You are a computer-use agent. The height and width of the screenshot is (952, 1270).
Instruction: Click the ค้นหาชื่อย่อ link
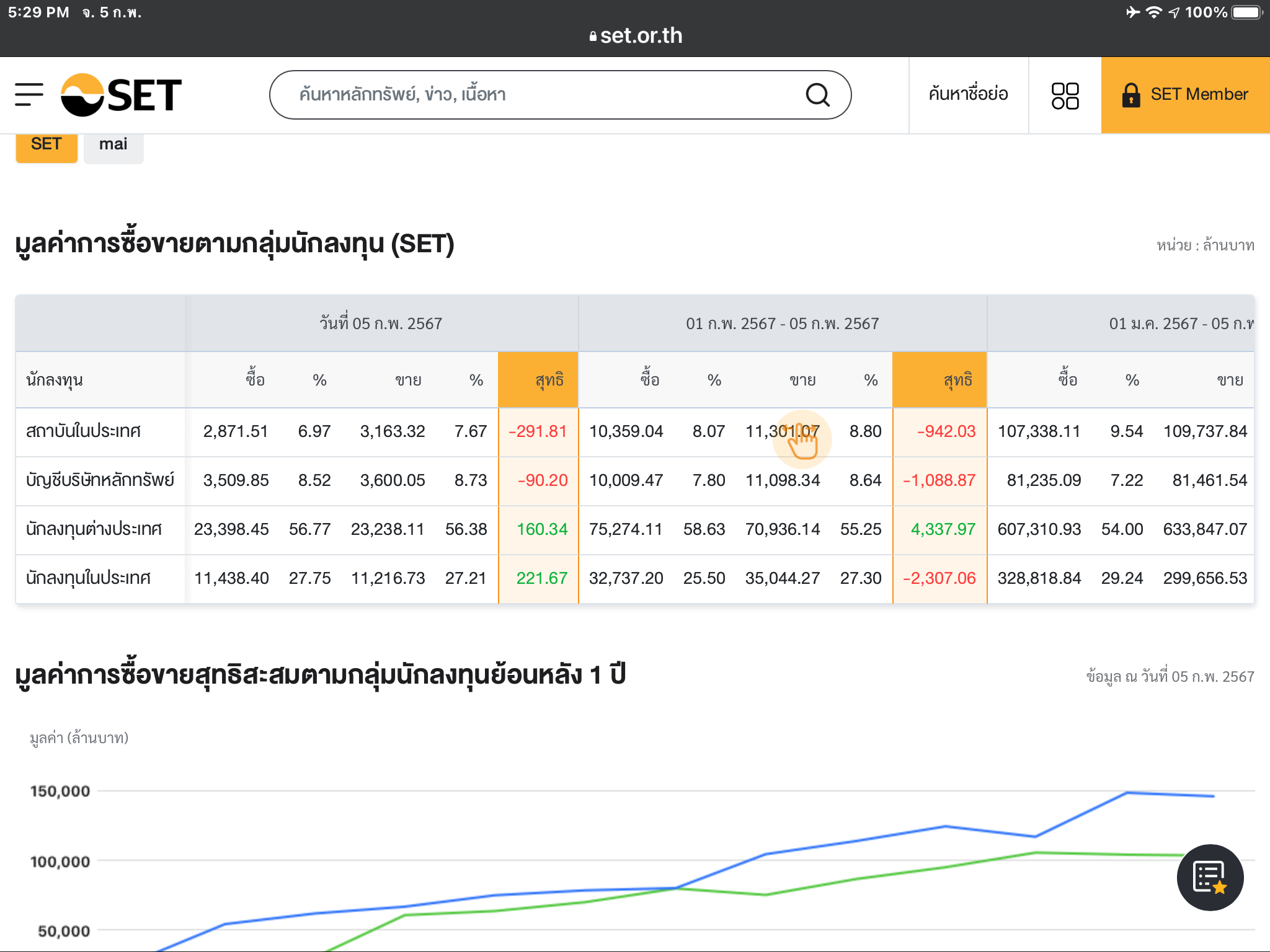[968, 94]
